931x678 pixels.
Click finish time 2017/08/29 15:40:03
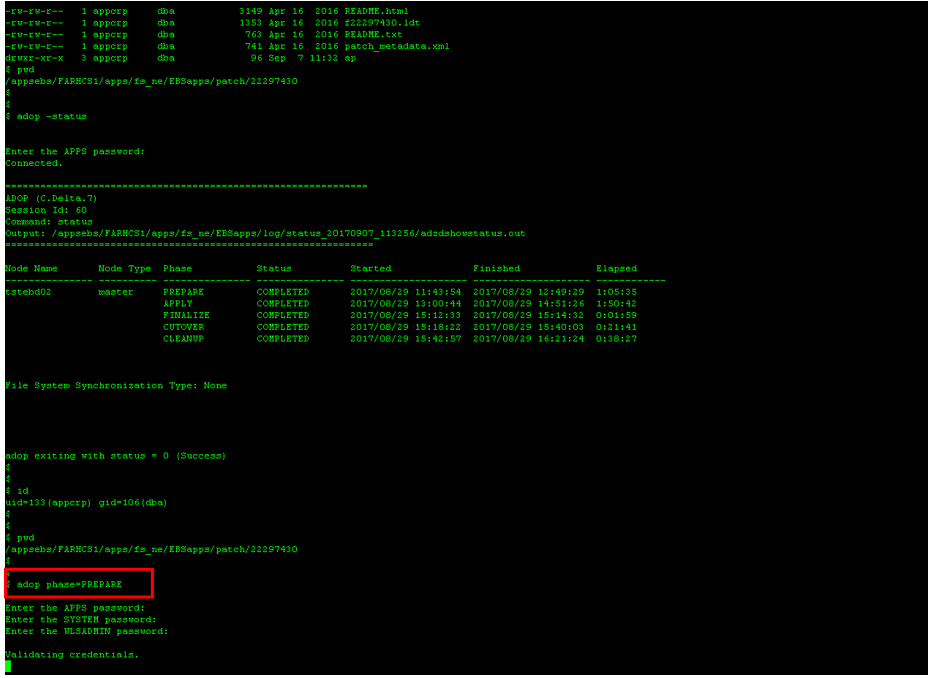coord(528,327)
